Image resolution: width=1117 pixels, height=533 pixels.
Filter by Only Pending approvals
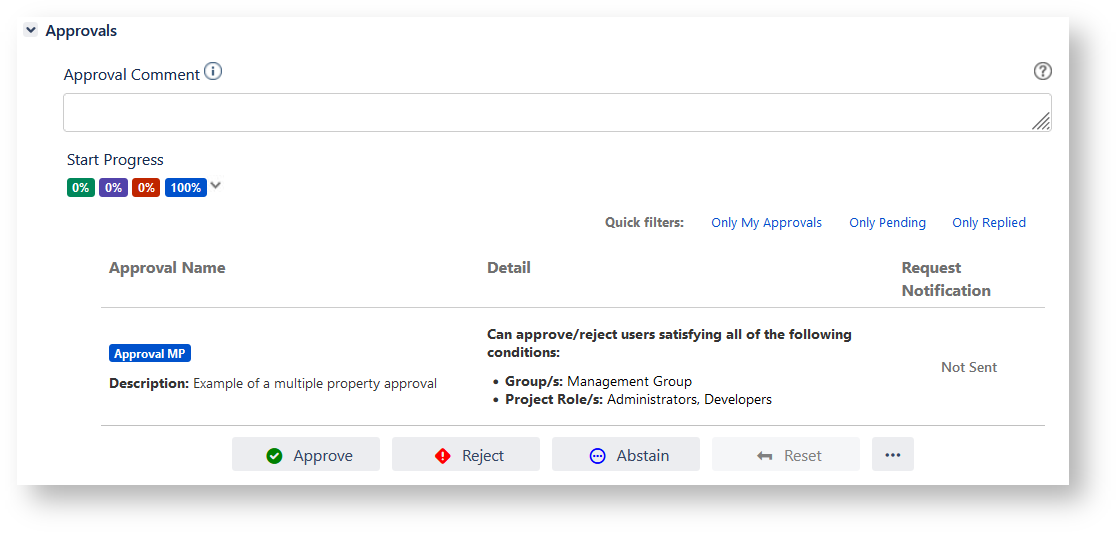(887, 223)
